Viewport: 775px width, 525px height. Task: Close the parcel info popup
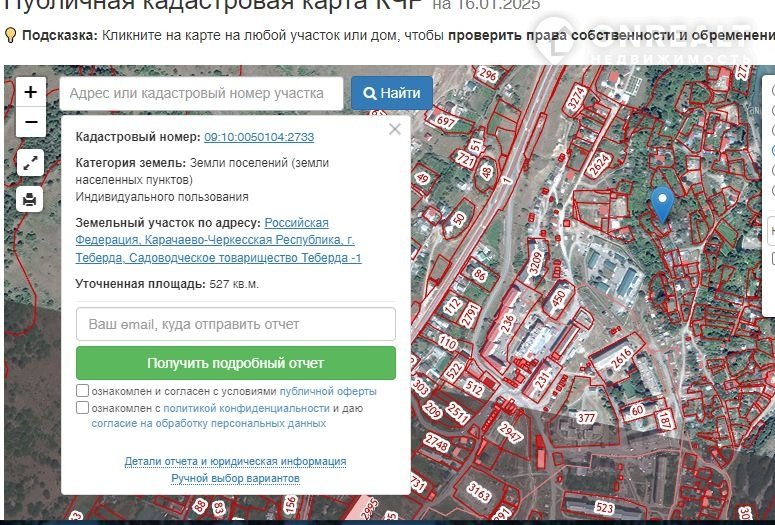click(x=394, y=129)
